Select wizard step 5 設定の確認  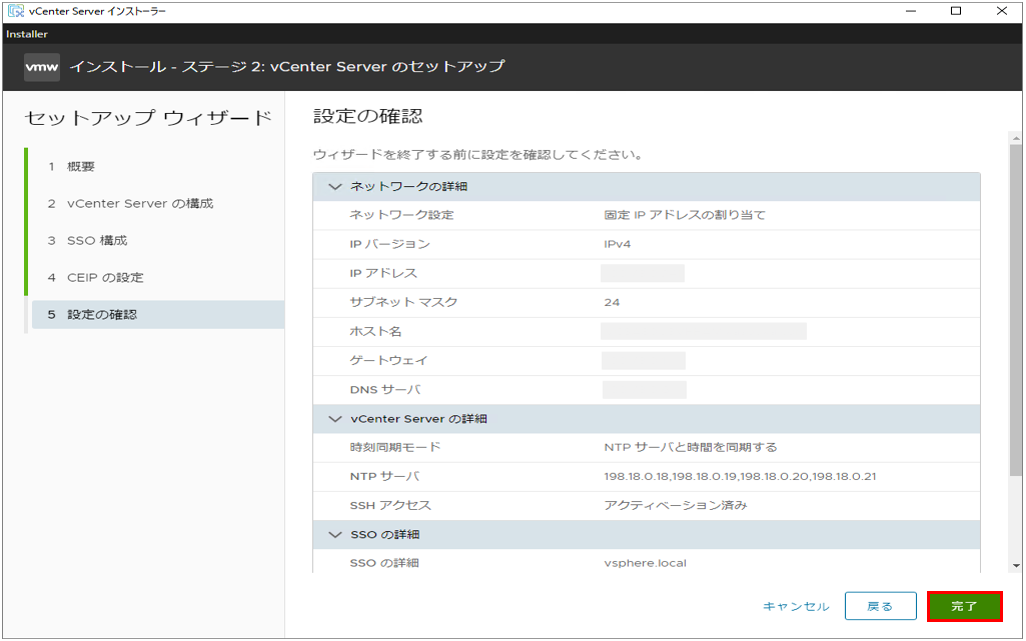157,315
